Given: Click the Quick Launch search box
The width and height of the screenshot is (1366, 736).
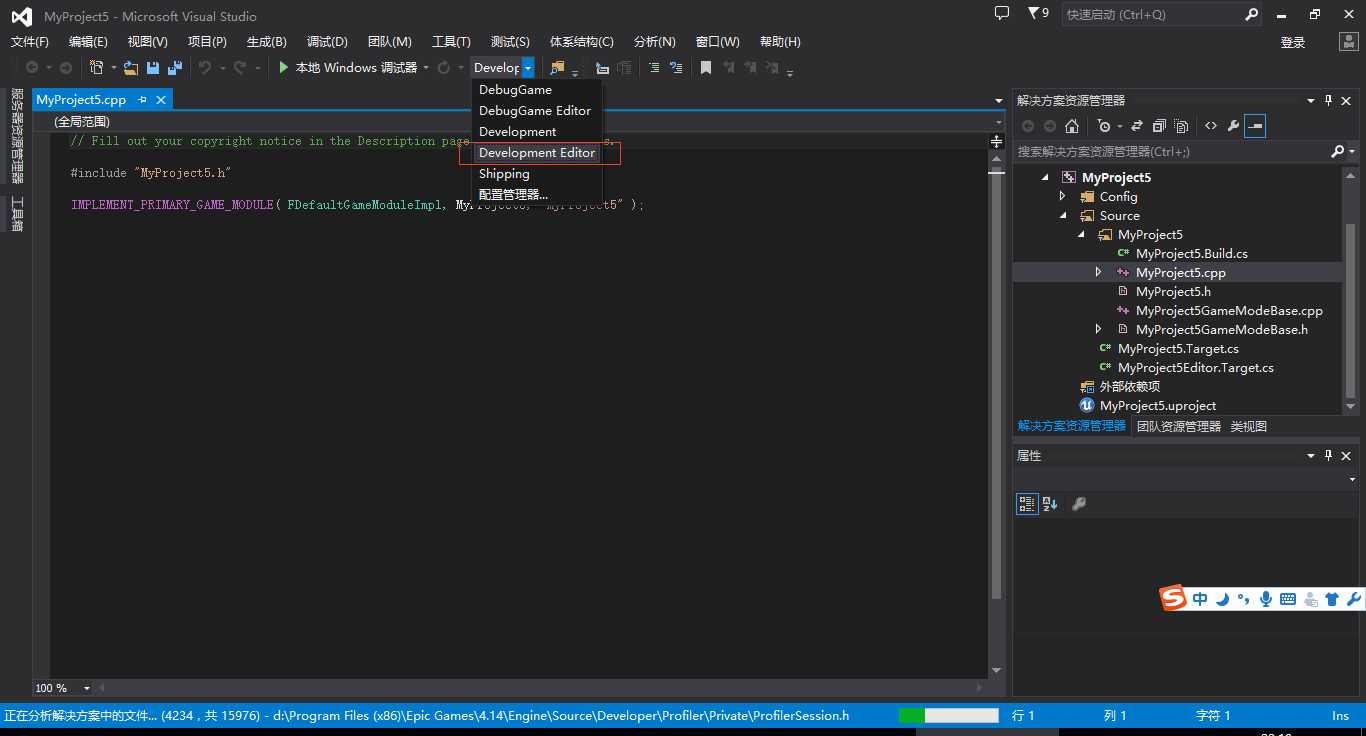Looking at the screenshot, I should [1164, 15].
